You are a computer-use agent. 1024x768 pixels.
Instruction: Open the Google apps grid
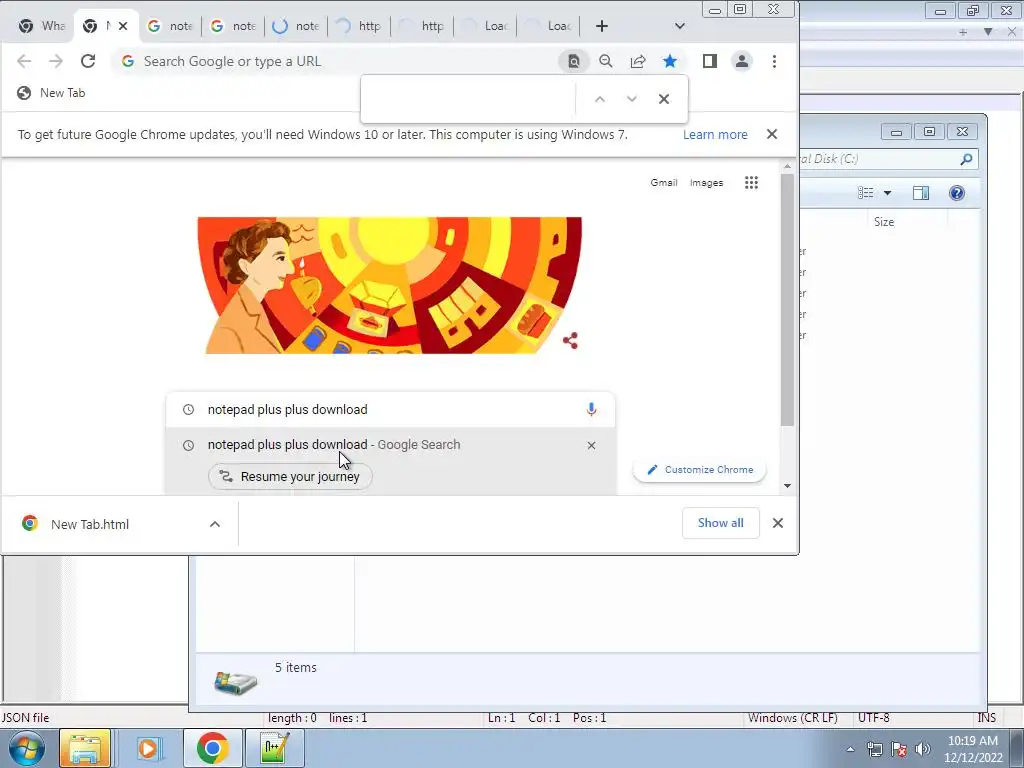pos(751,182)
